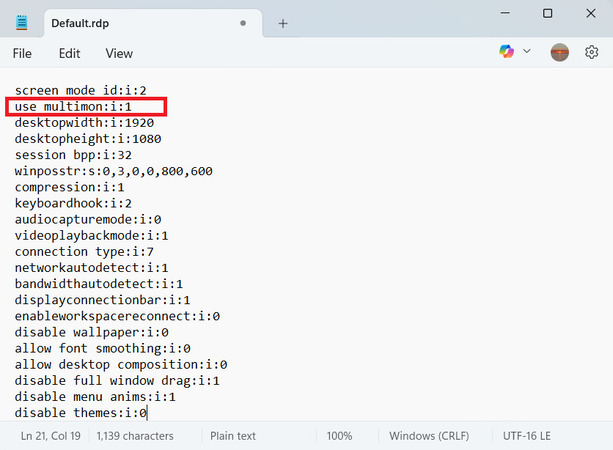
Task: Click the line disable themes:i:0
Action: point(81,413)
